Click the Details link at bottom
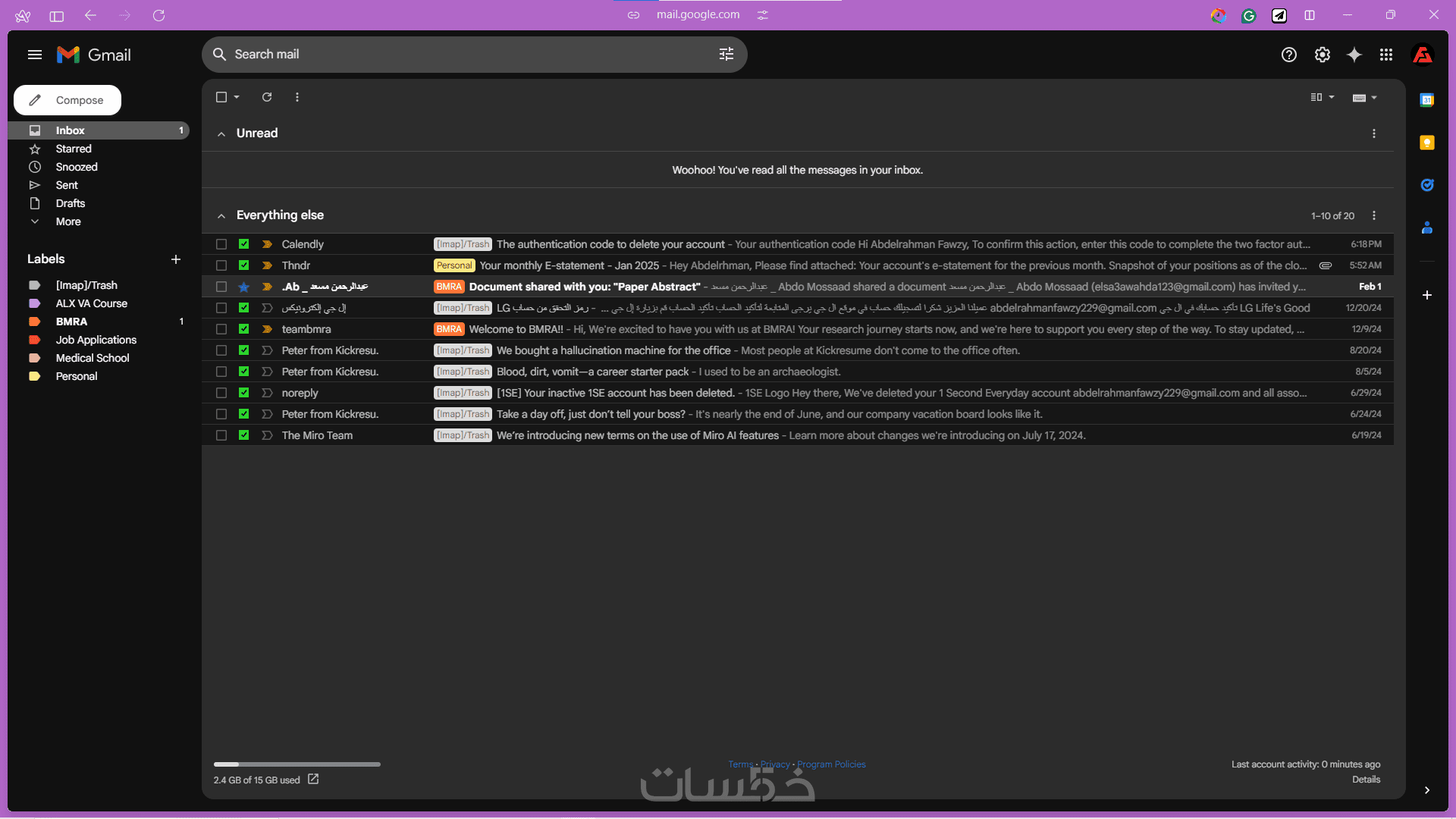This screenshot has width=1456, height=819. (x=1366, y=780)
